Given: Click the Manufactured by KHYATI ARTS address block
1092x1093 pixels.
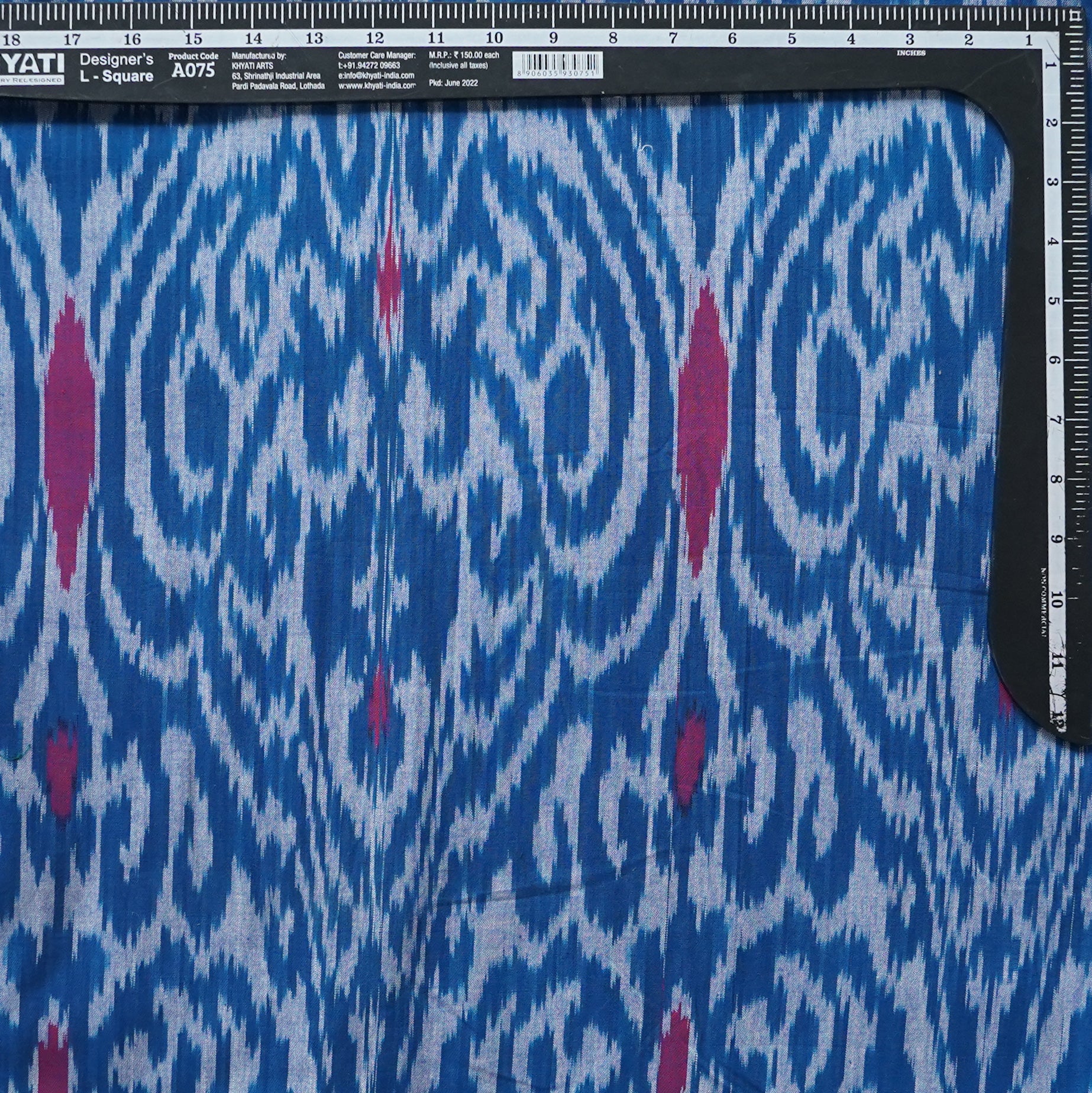Looking at the screenshot, I should (278, 70).
